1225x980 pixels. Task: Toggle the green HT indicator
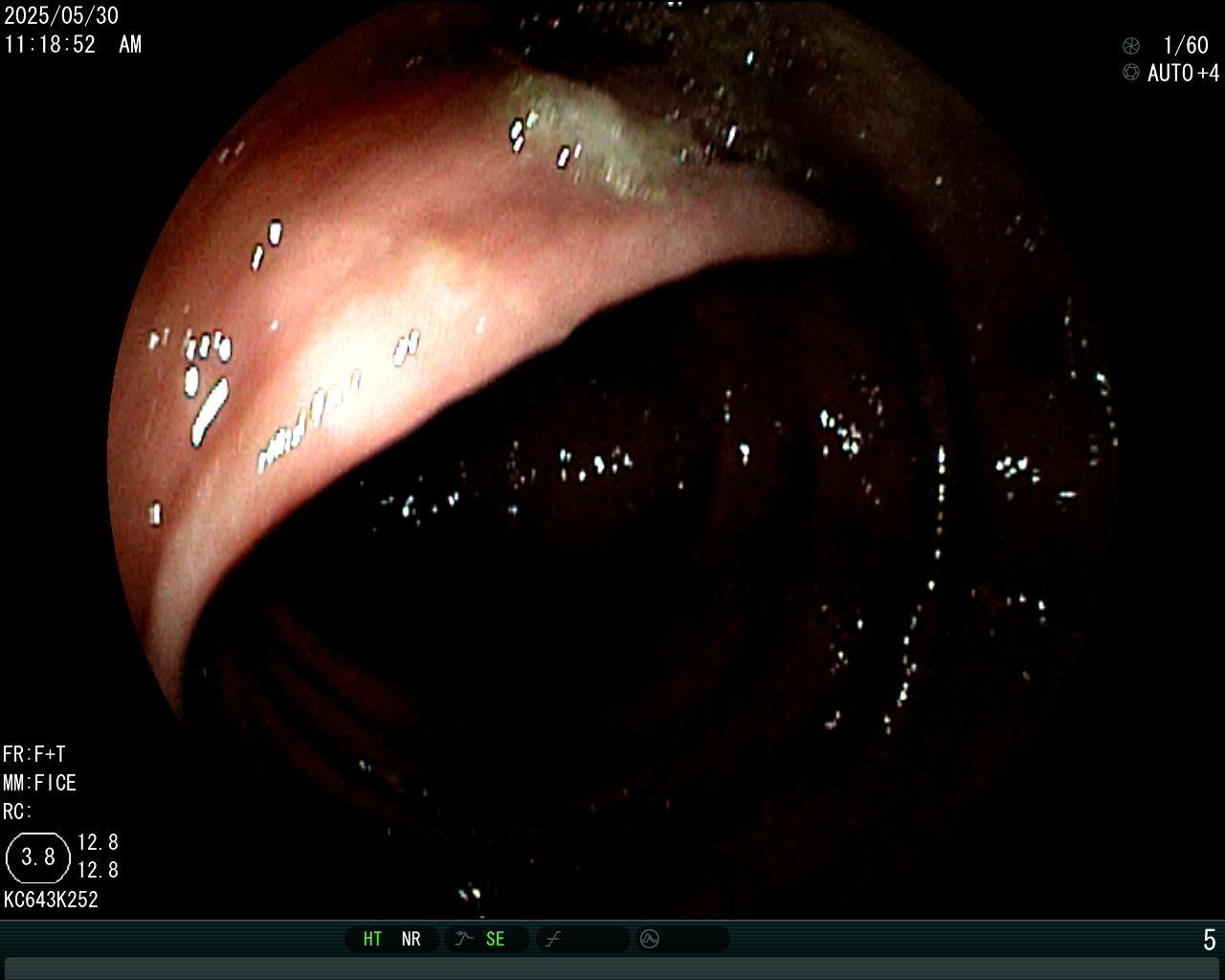pyautogui.click(x=372, y=939)
